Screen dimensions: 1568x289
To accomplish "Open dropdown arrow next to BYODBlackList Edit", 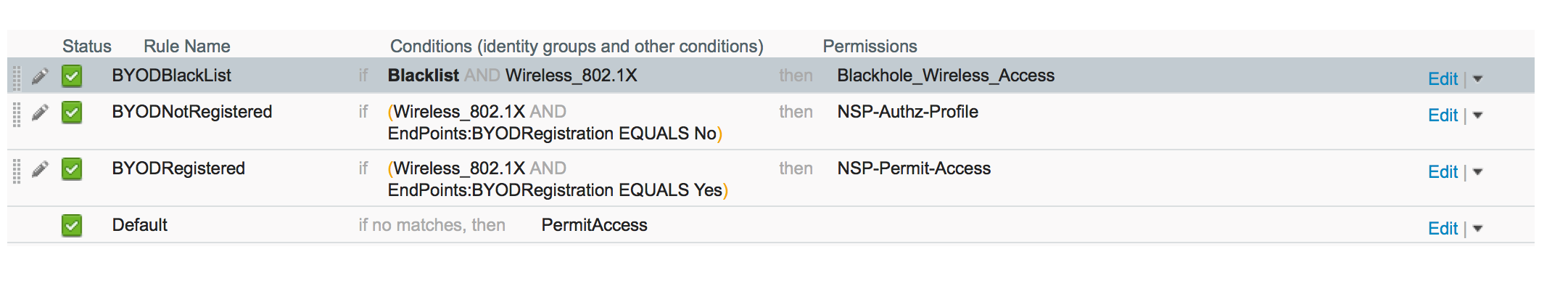I will point(1477,79).
